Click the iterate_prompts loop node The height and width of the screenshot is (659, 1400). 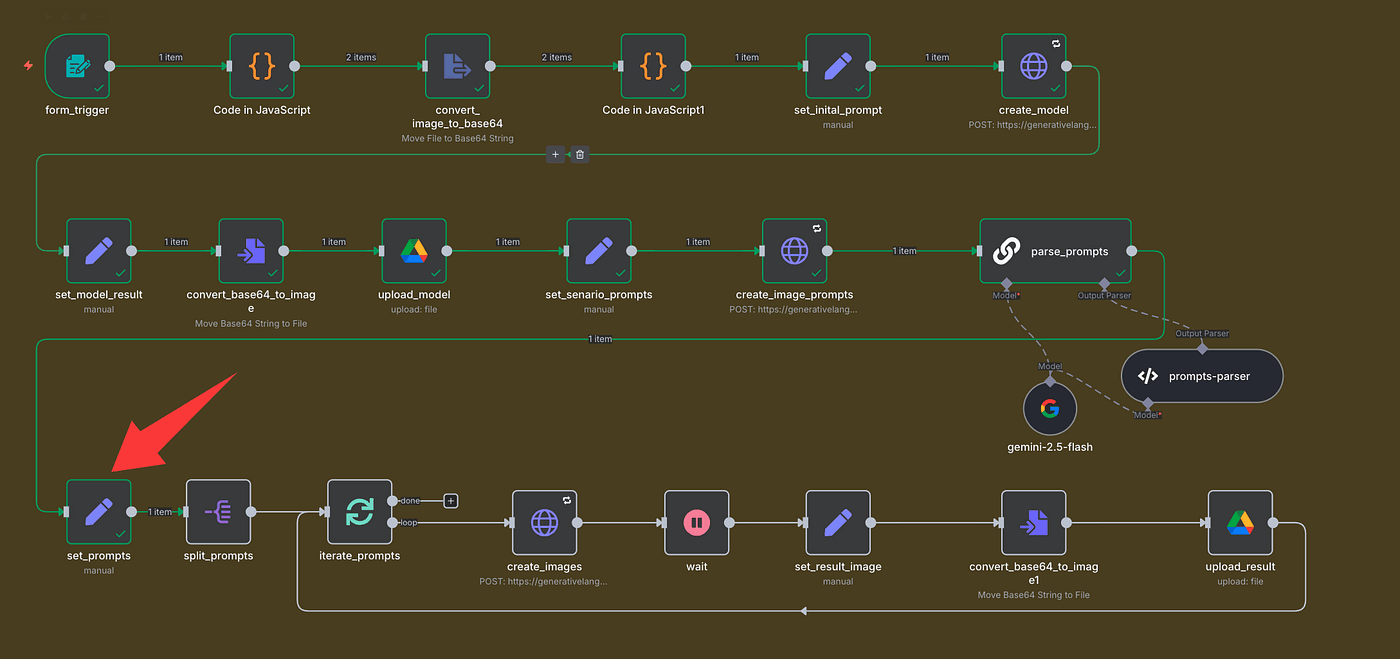point(359,512)
